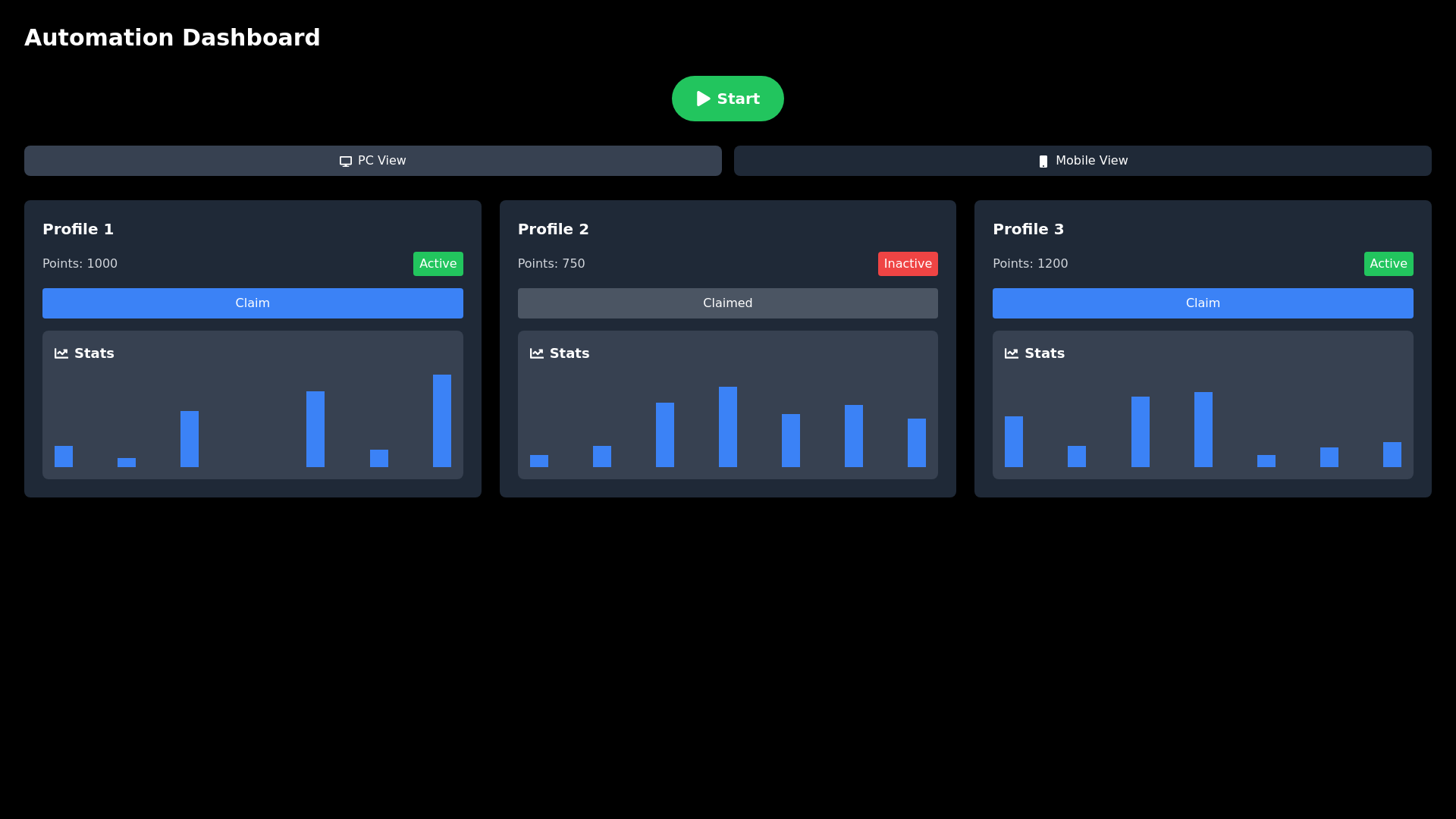The height and width of the screenshot is (819, 1456).
Task: Toggle the Active badge on Profile 3
Action: [1389, 263]
